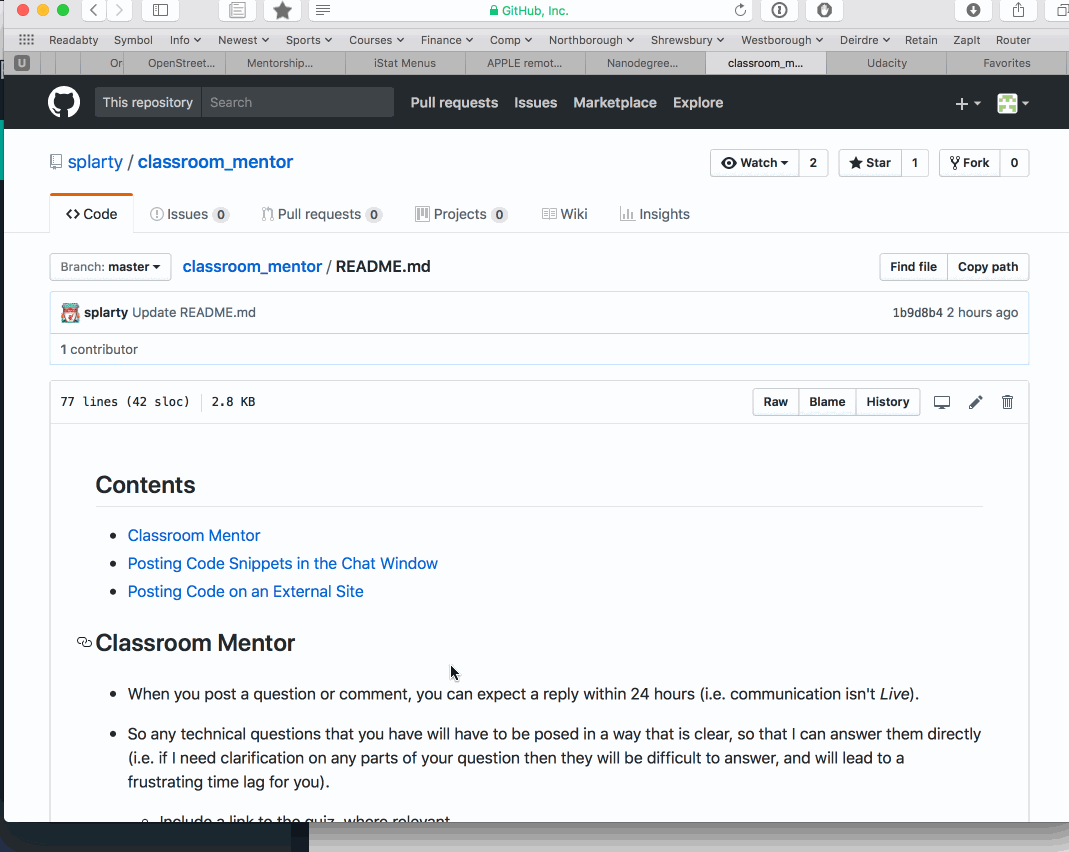Open bookmarks grid icon in favorites bar
Viewport: 1069px width, 852px height.
click(x=27, y=40)
